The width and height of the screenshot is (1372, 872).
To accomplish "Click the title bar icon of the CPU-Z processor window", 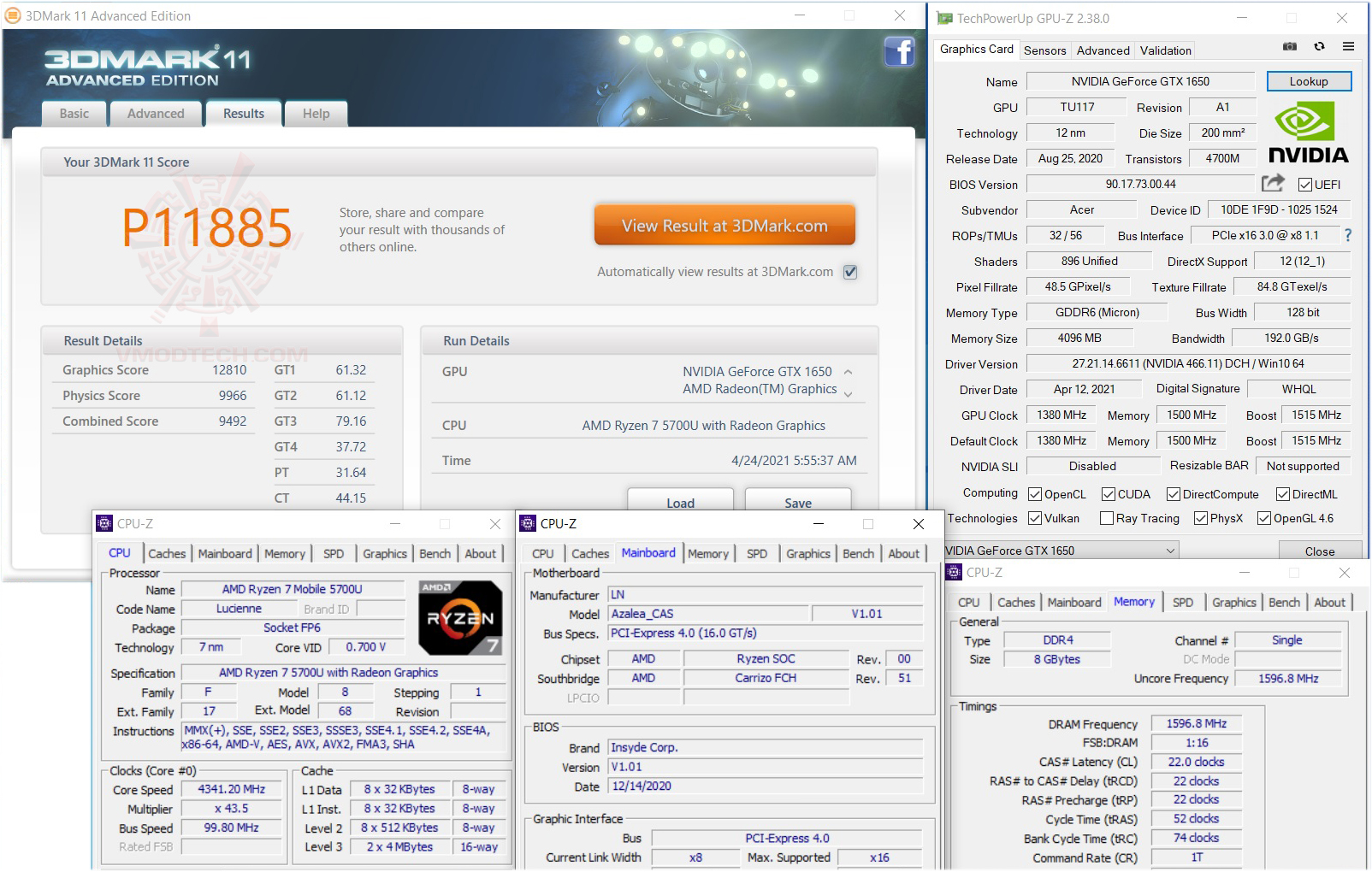I will [x=104, y=523].
